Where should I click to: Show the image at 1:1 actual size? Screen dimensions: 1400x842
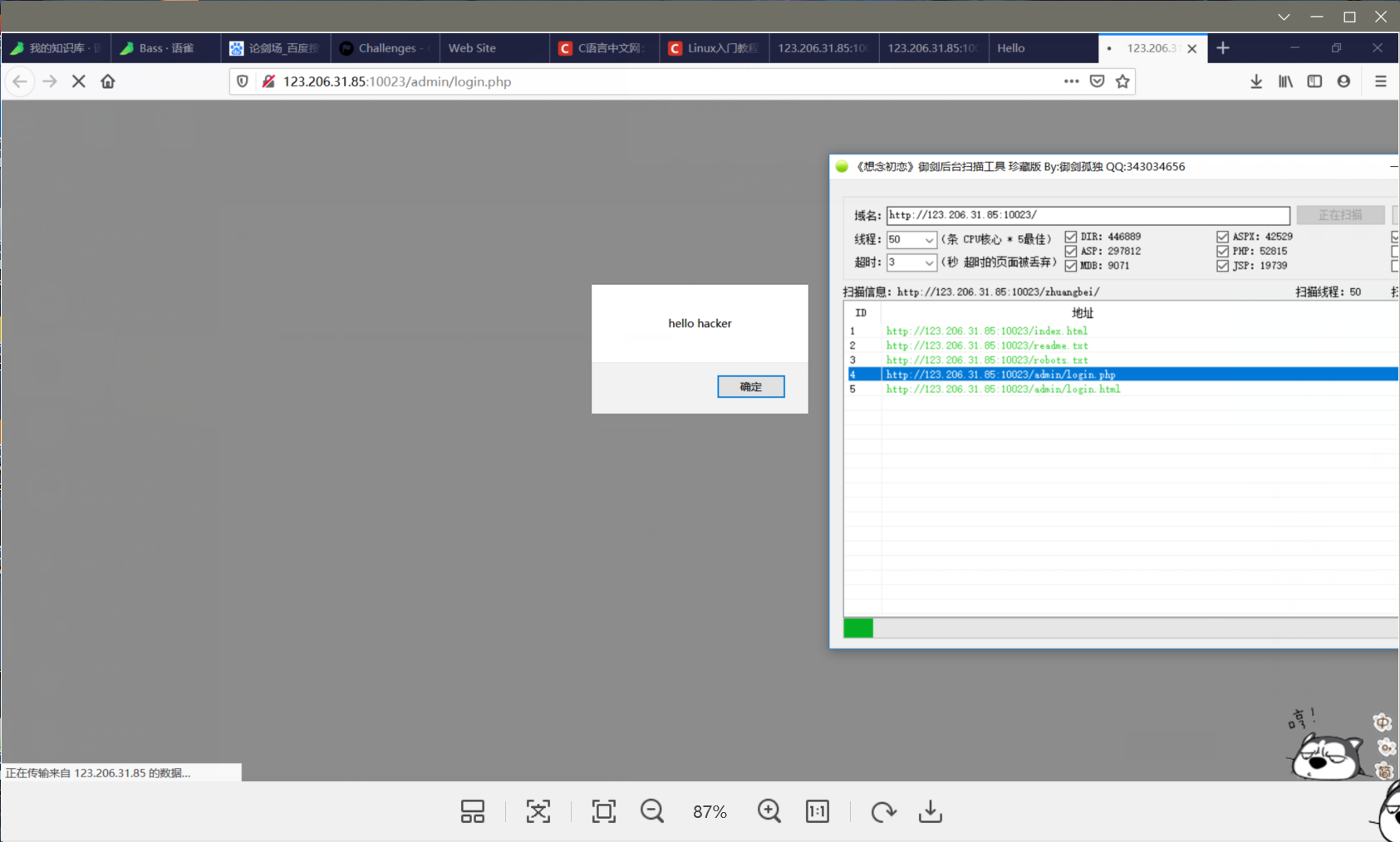818,811
